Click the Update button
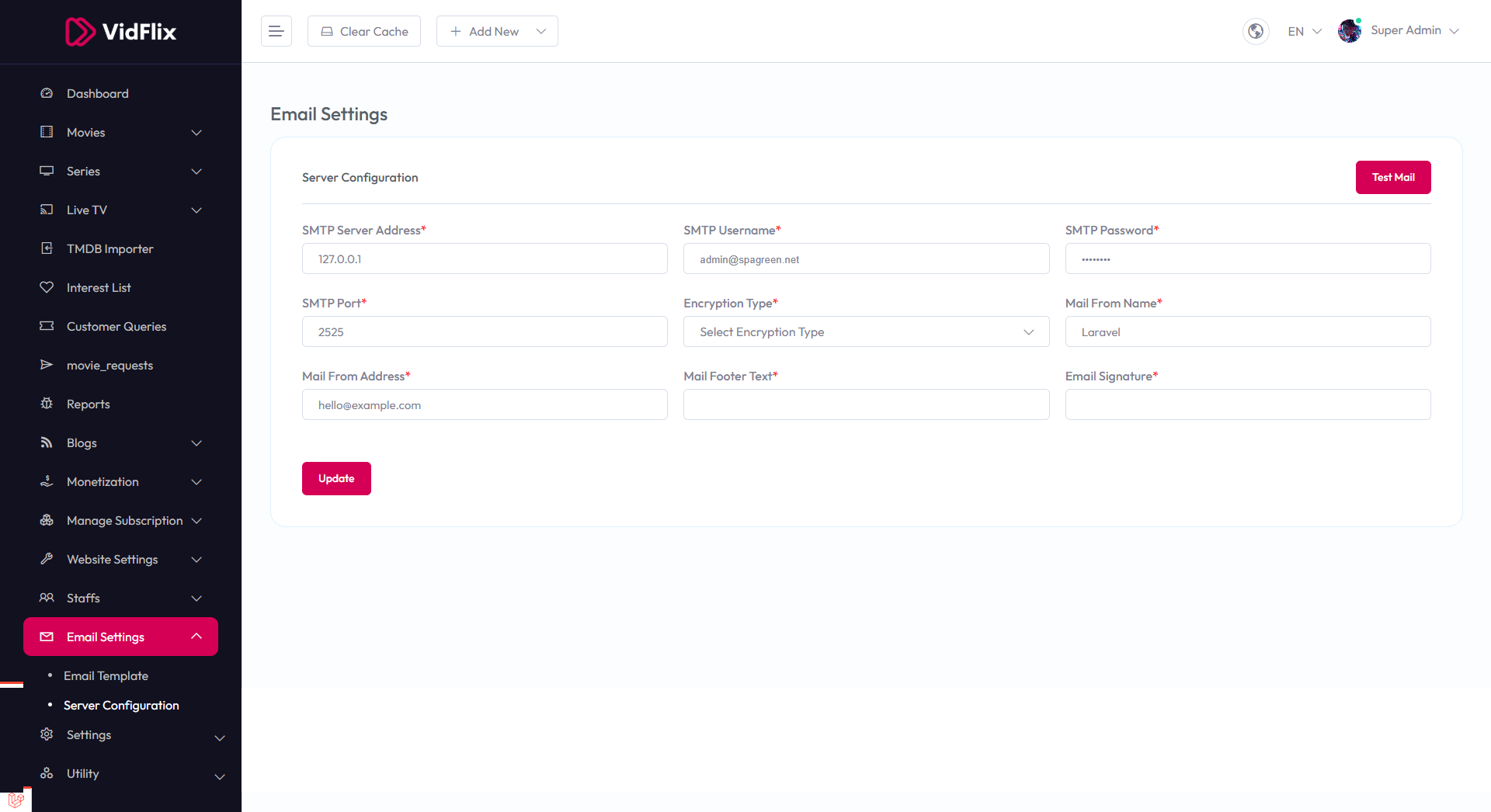Viewport: 1491px width, 812px height. pyautogui.click(x=336, y=478)
